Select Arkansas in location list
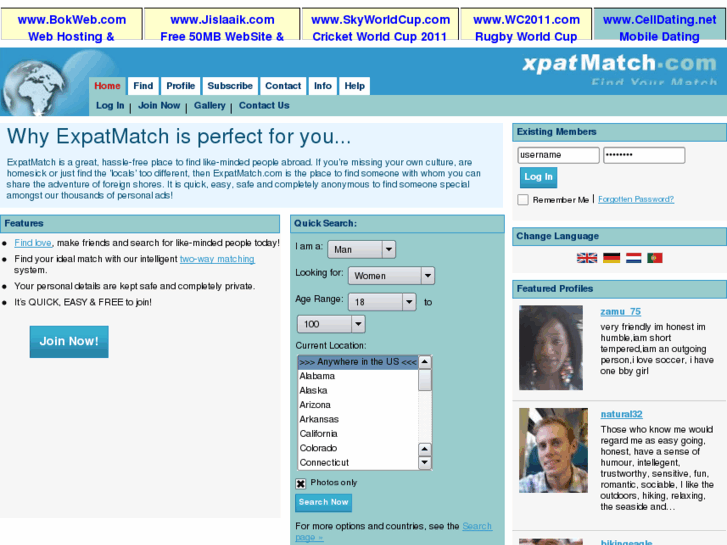 (358, 419)
